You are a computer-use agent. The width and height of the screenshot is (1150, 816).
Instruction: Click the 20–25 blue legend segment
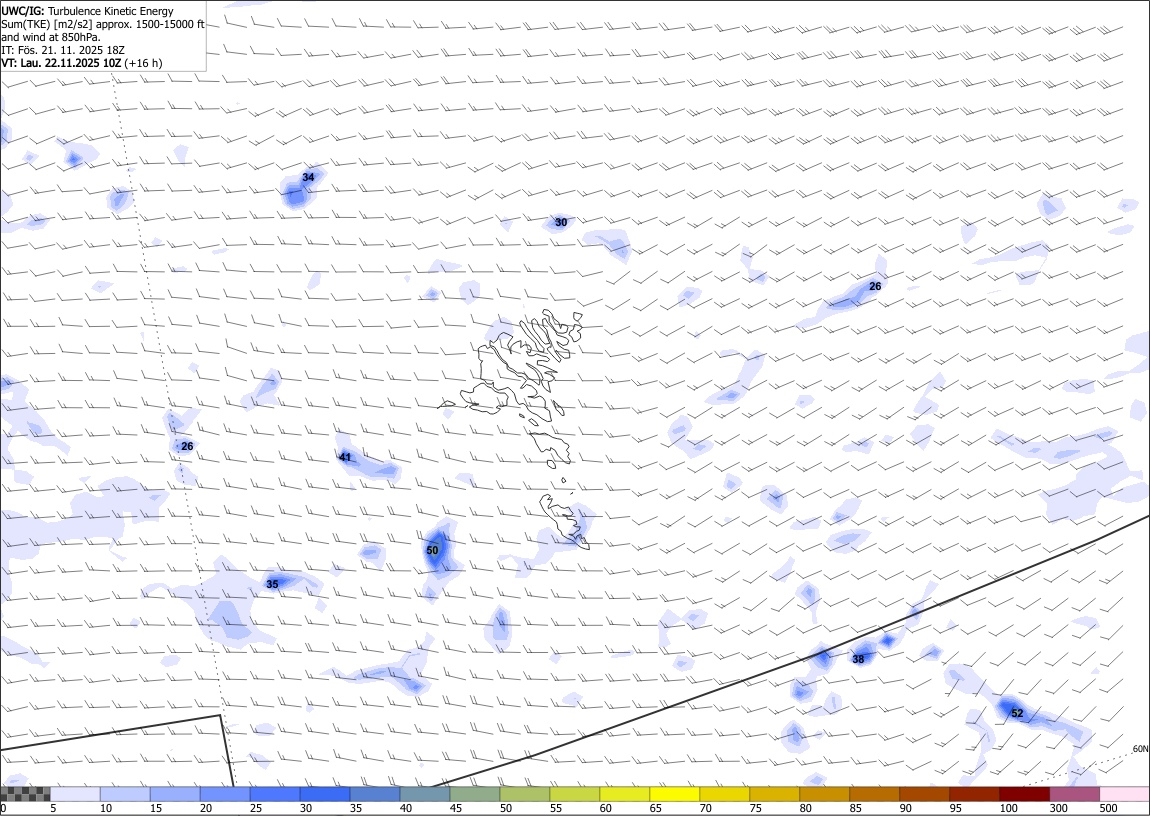(225, 794)
